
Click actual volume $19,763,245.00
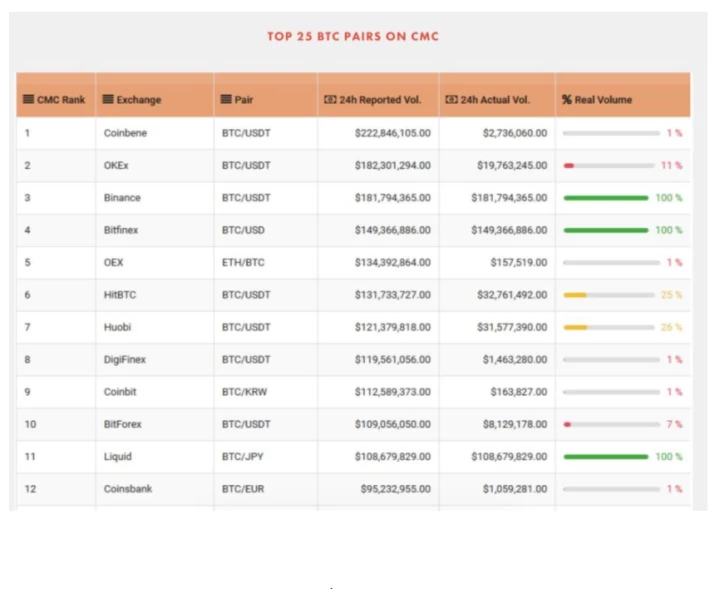512,166
